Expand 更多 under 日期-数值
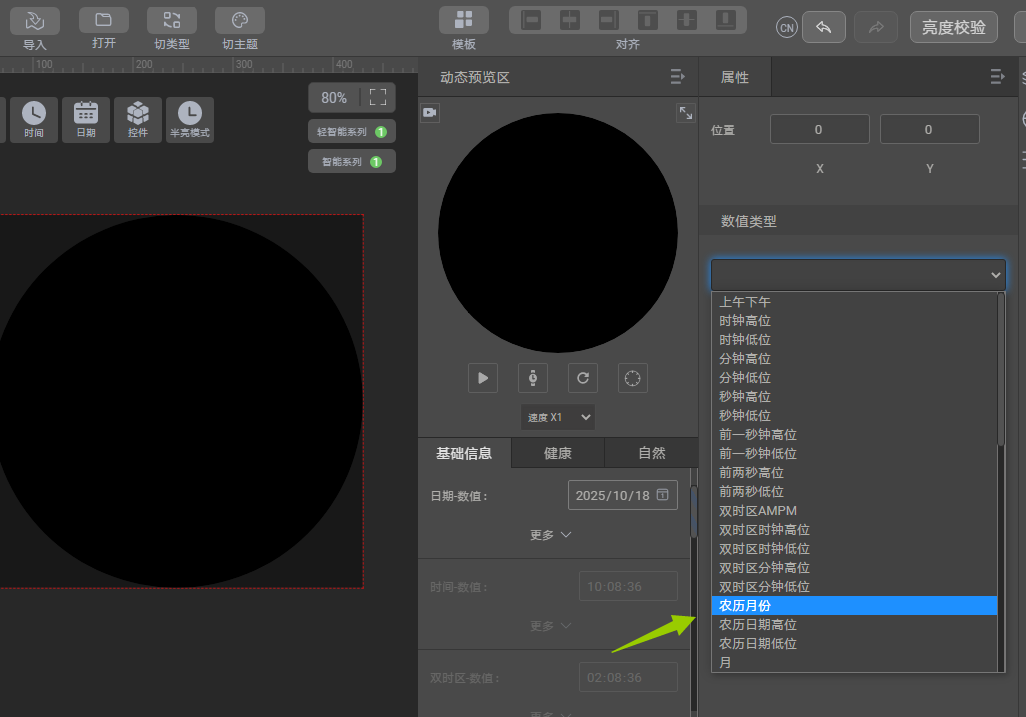This screenshot has height=717, width=1026. tap(550, 535)
